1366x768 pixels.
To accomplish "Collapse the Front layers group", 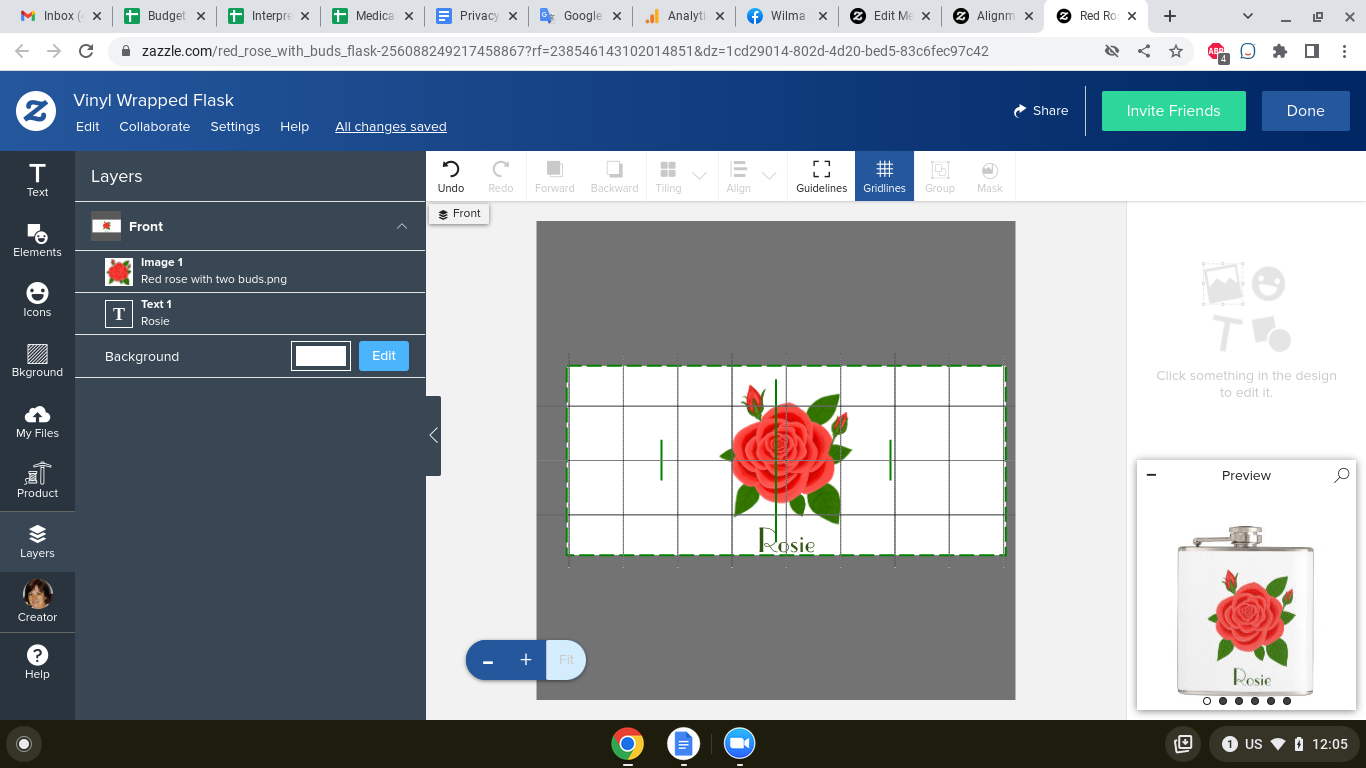I will (x=402, y=227).
